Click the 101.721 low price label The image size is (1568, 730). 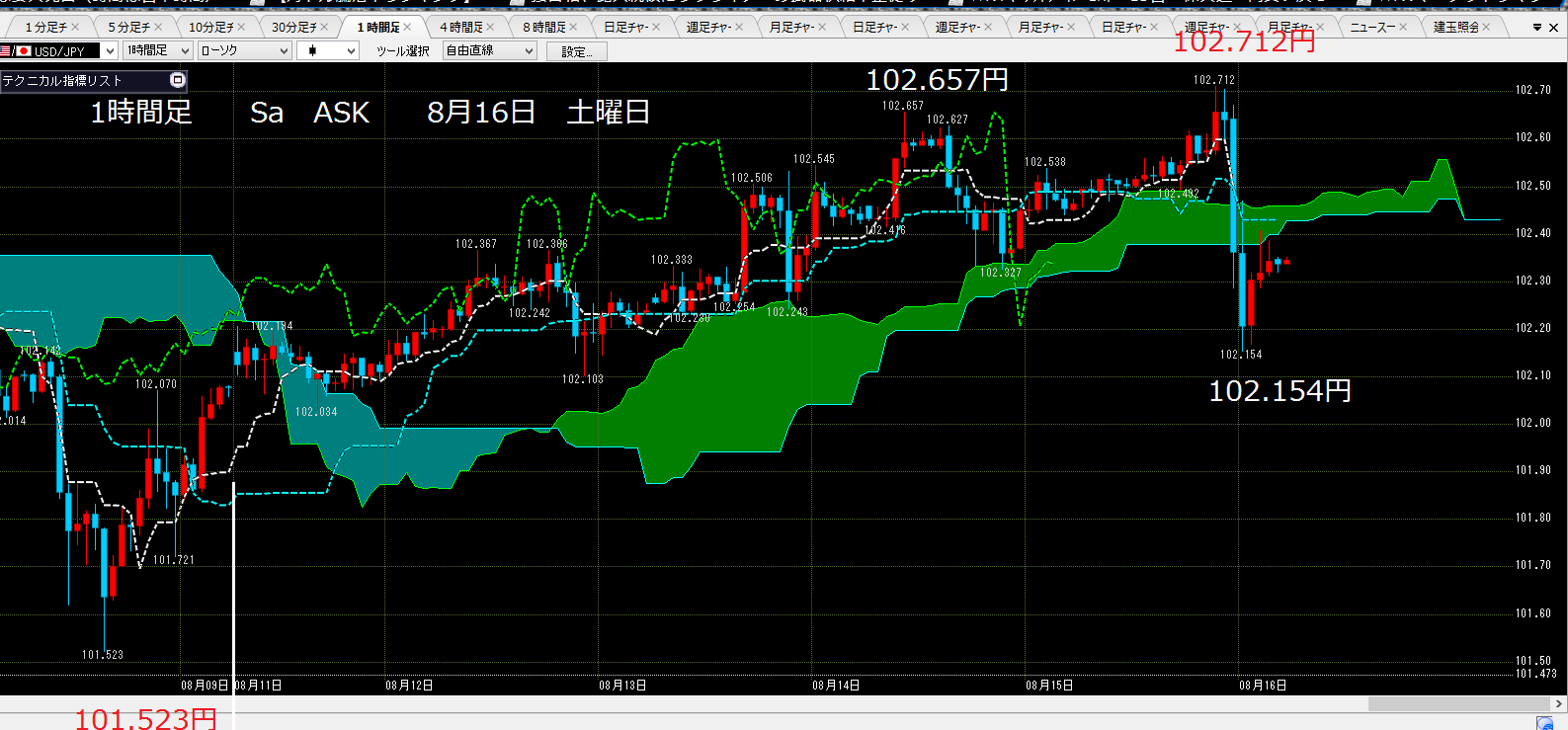click(174, 560)
